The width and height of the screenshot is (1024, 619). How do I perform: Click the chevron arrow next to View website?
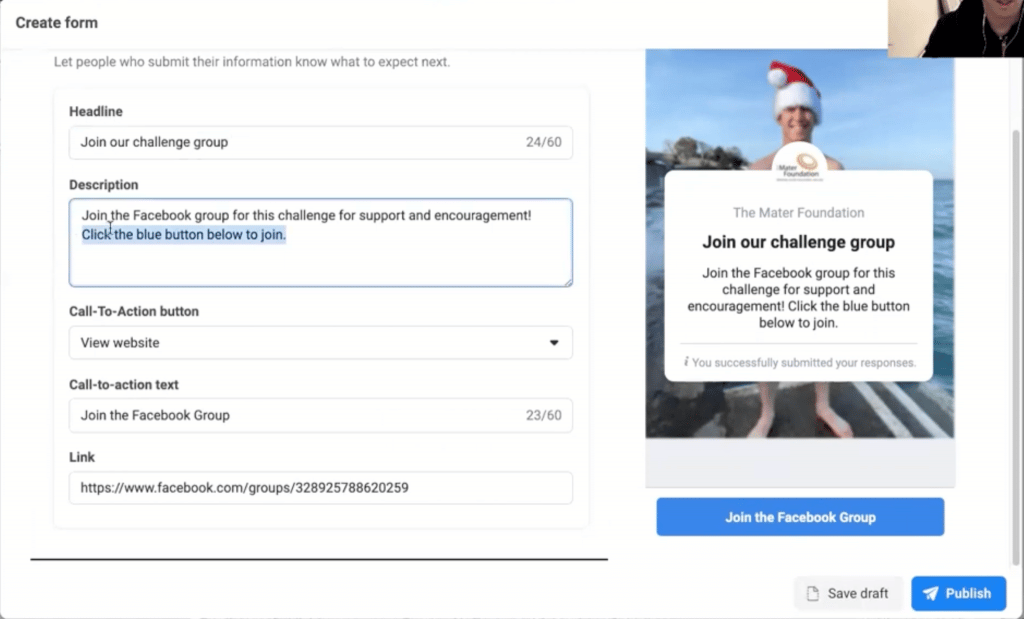click(554, 342)
